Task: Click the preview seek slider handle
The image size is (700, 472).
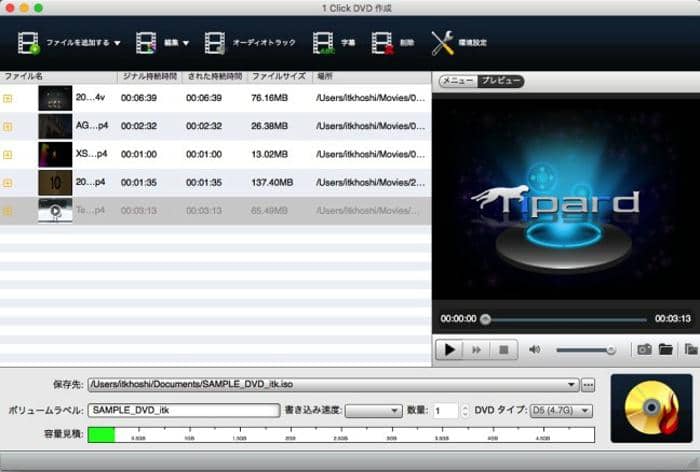Action: (485, 319)
